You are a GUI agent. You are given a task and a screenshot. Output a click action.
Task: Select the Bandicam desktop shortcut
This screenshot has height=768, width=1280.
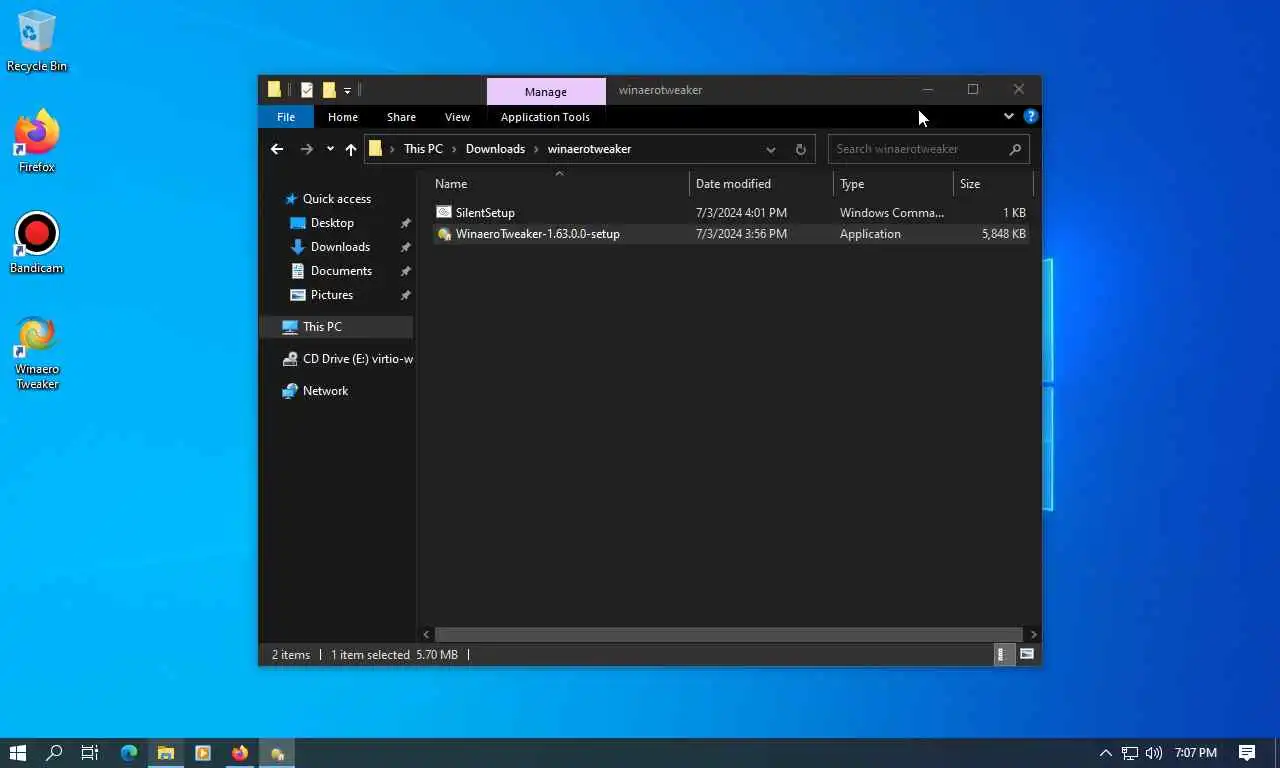[37, 243]
